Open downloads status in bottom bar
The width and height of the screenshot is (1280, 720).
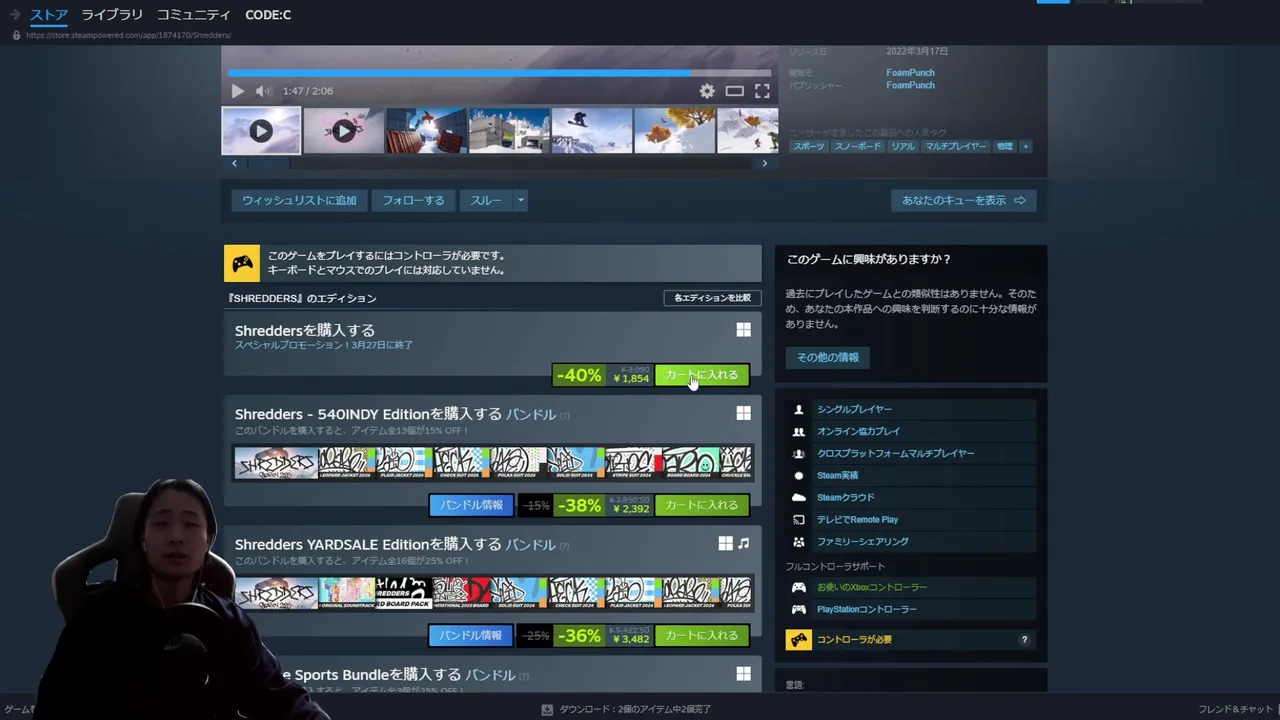626,709
